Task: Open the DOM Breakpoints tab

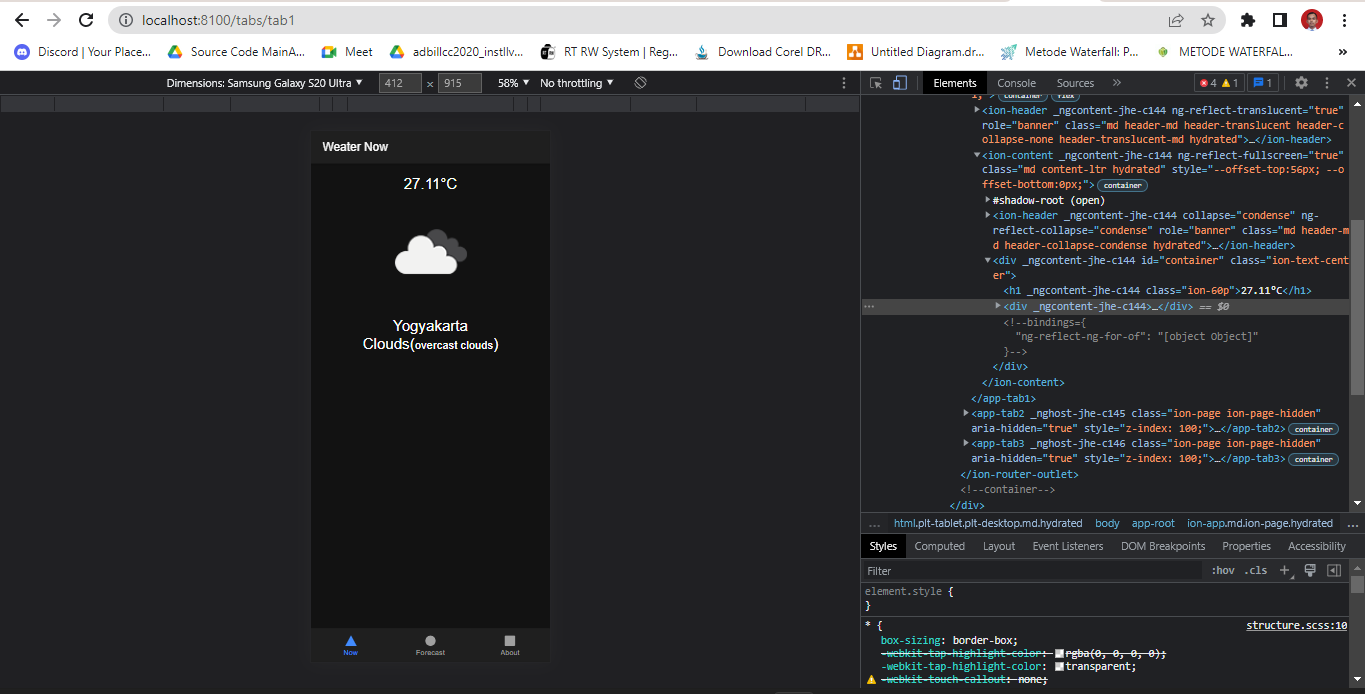Action: (x=1163, y=546)
